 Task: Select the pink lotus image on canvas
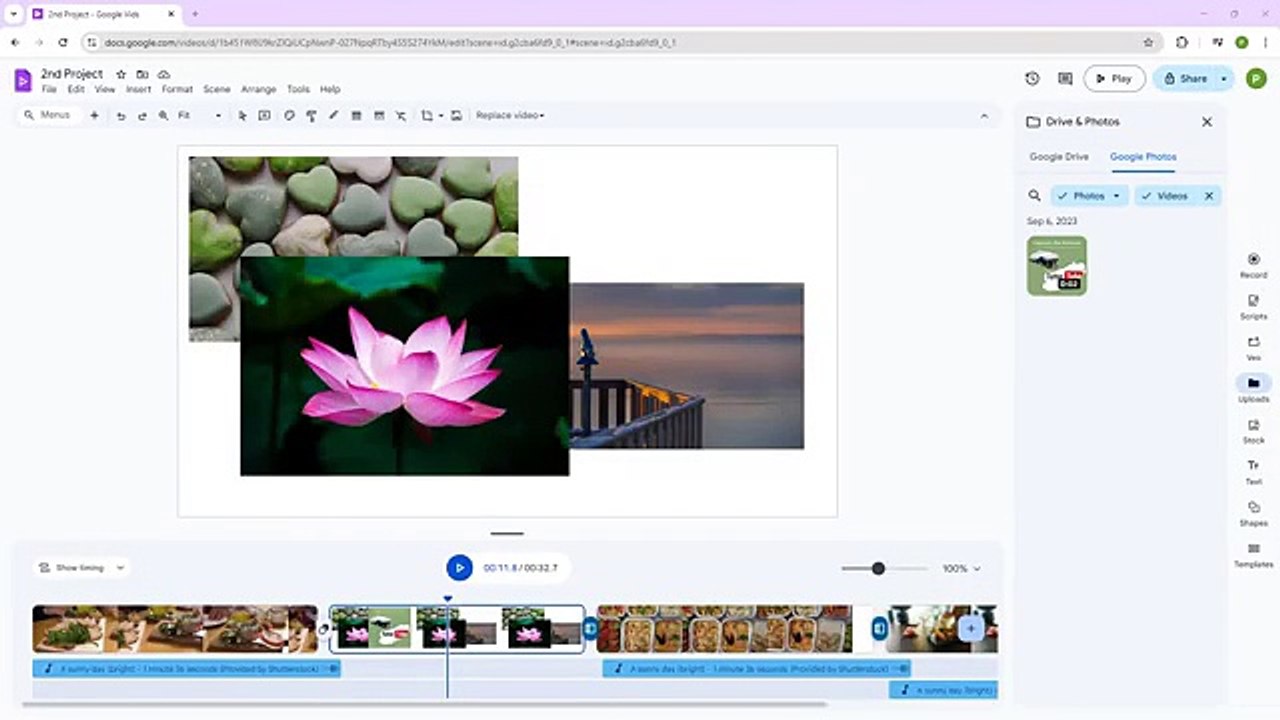[404, 366]
